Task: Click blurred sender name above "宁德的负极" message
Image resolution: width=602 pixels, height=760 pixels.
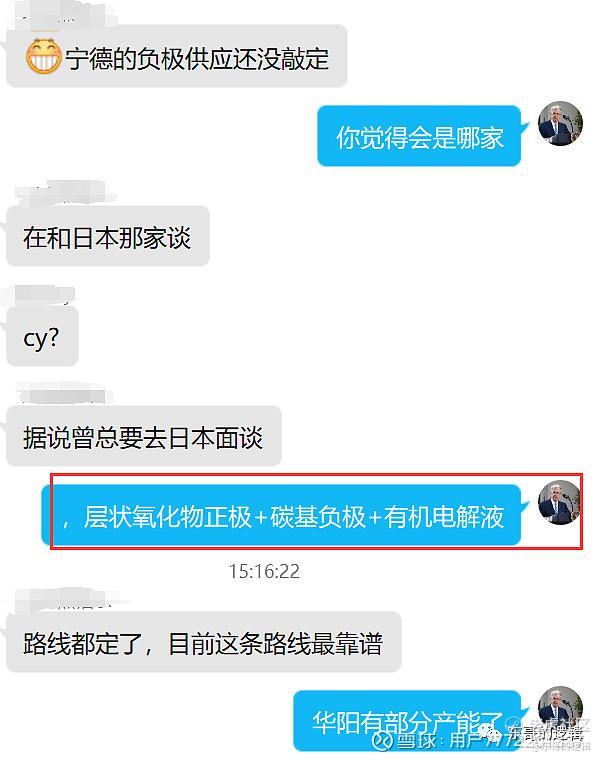Action: click(63, 15)
